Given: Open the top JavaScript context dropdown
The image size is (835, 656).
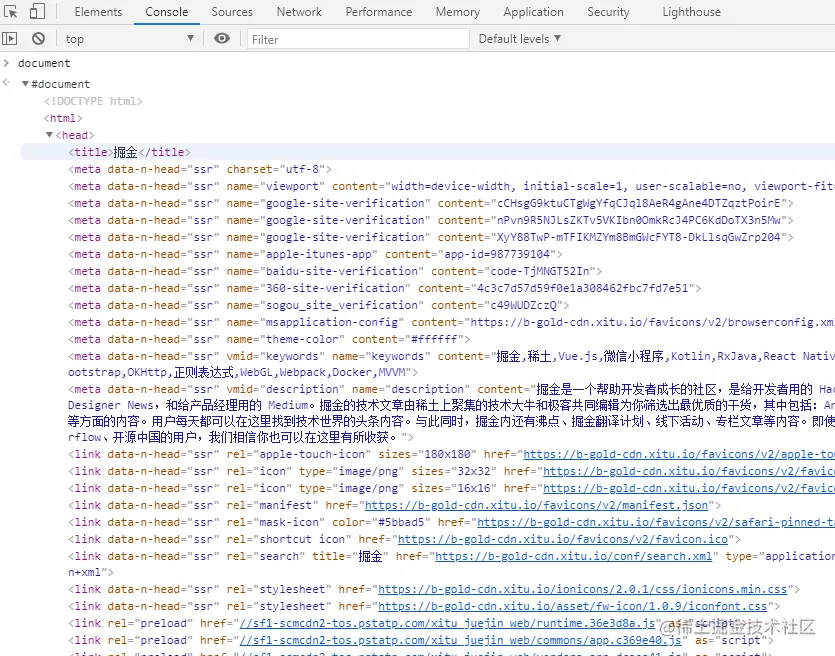Looking at the screenshot, I should pyautogui.click(x=129, y=38).
